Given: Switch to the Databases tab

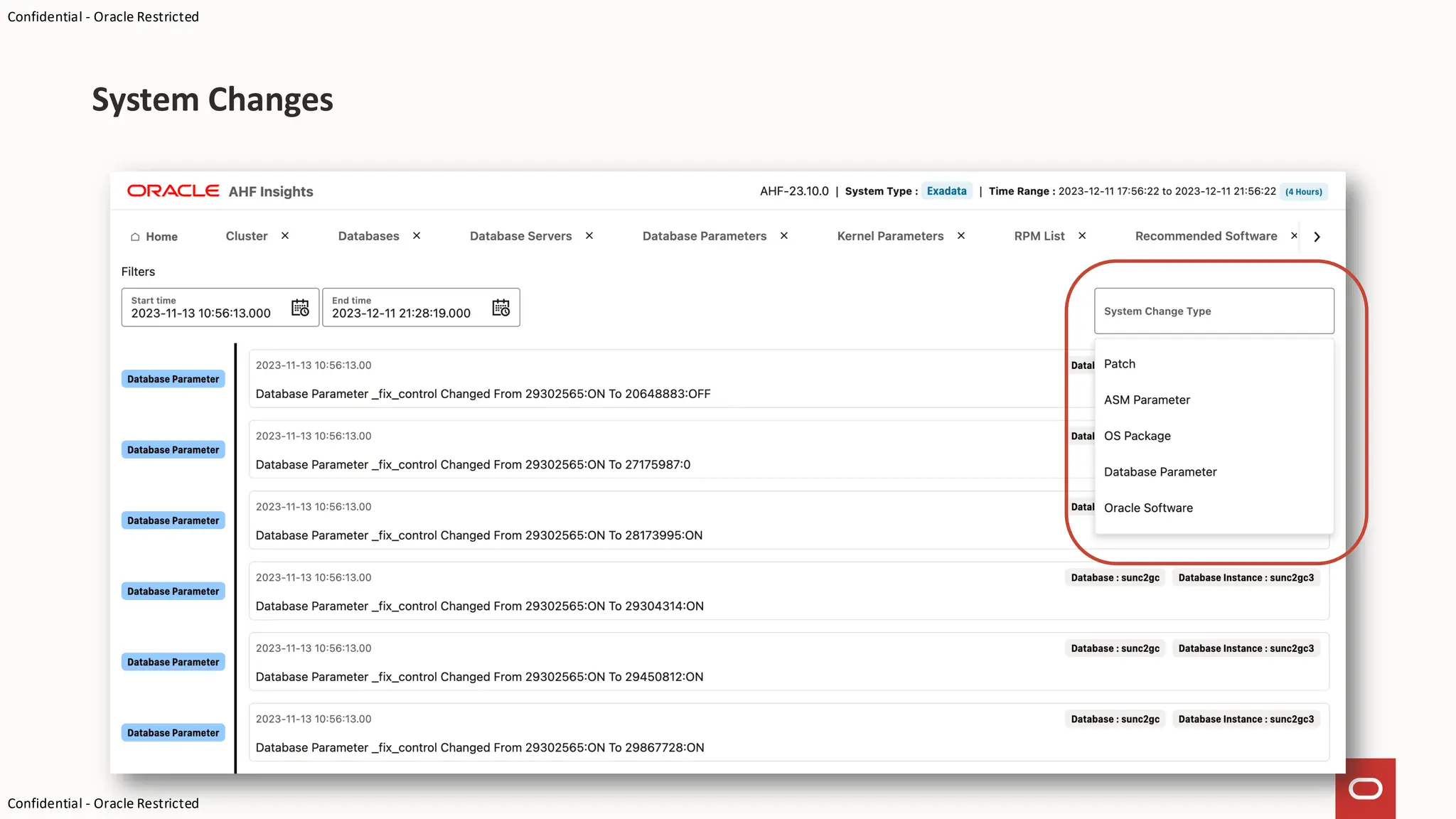Looking at the screenshot, I should (x=368, y=236).
